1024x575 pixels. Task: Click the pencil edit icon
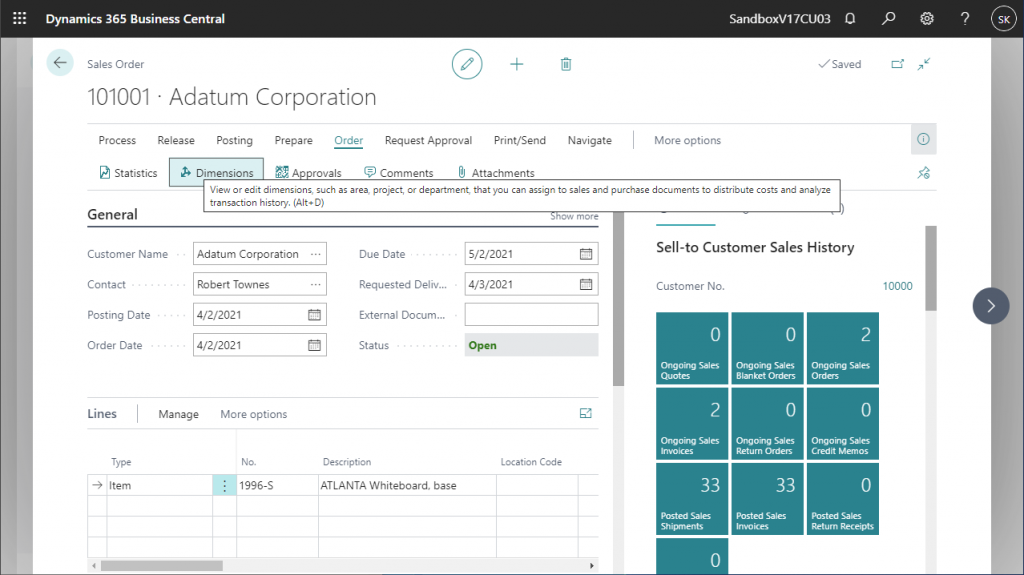point(467,64)
